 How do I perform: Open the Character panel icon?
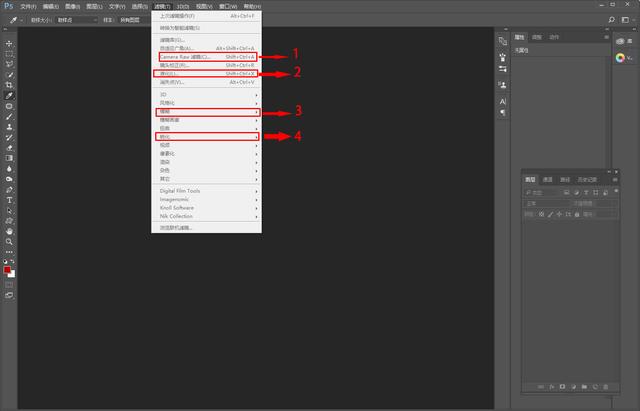coord(503,102)
